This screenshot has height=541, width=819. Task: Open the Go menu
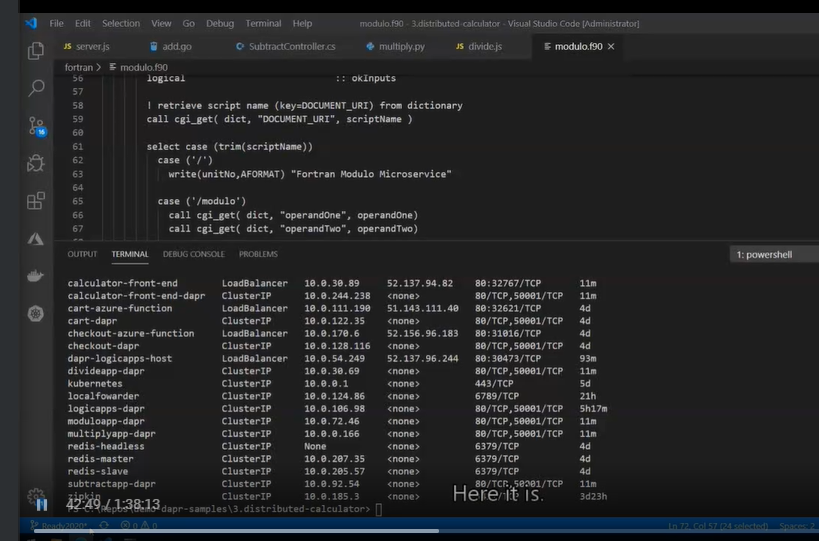(x=189, y=23)
